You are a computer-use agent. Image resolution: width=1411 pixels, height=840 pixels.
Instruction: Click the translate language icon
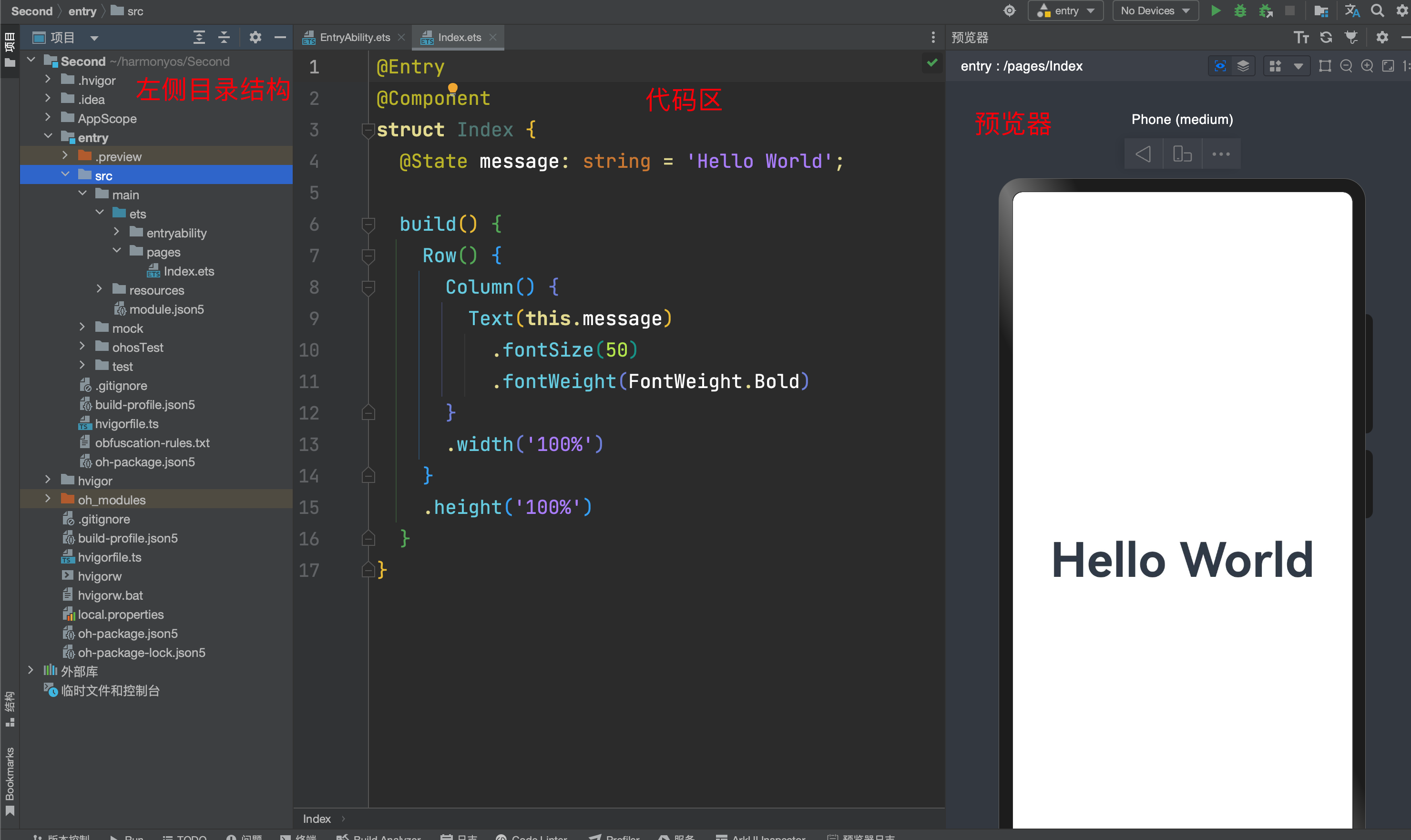(1351, 11)
